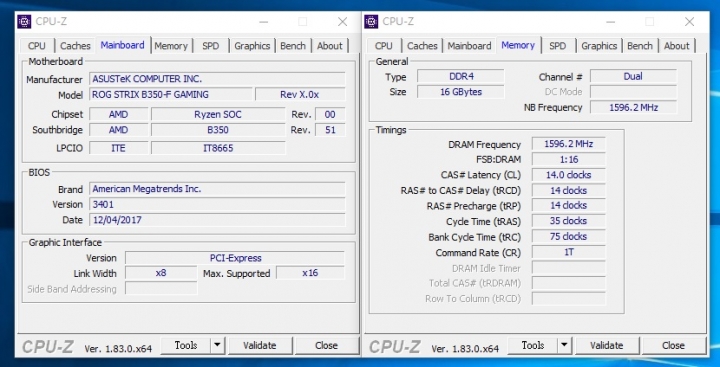Click the DRAM Frequency value 1596.2 MHz
The height and width of the screenshot is (367, 720).
[568, 144]
